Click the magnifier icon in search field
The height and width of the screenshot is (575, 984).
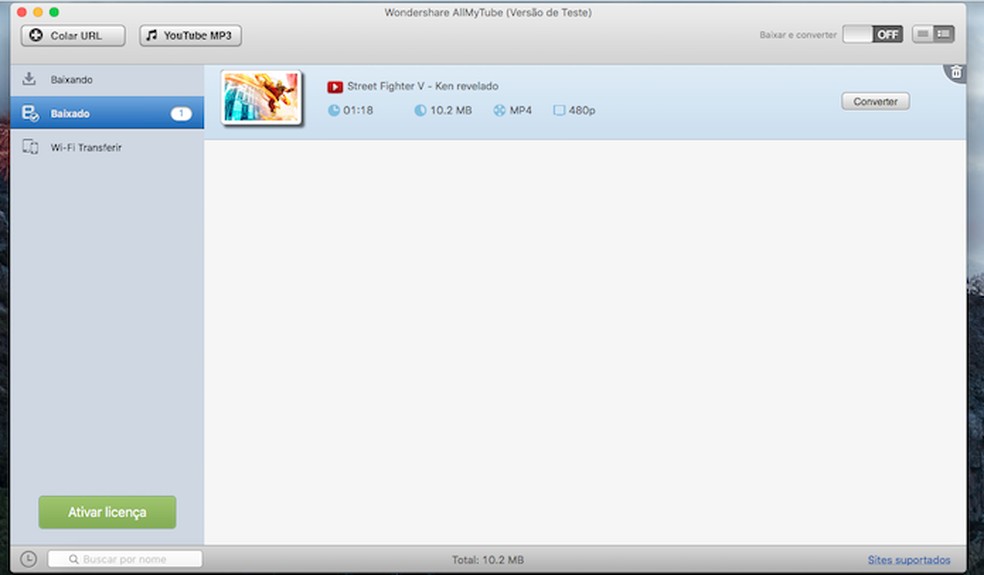(73, 559)
